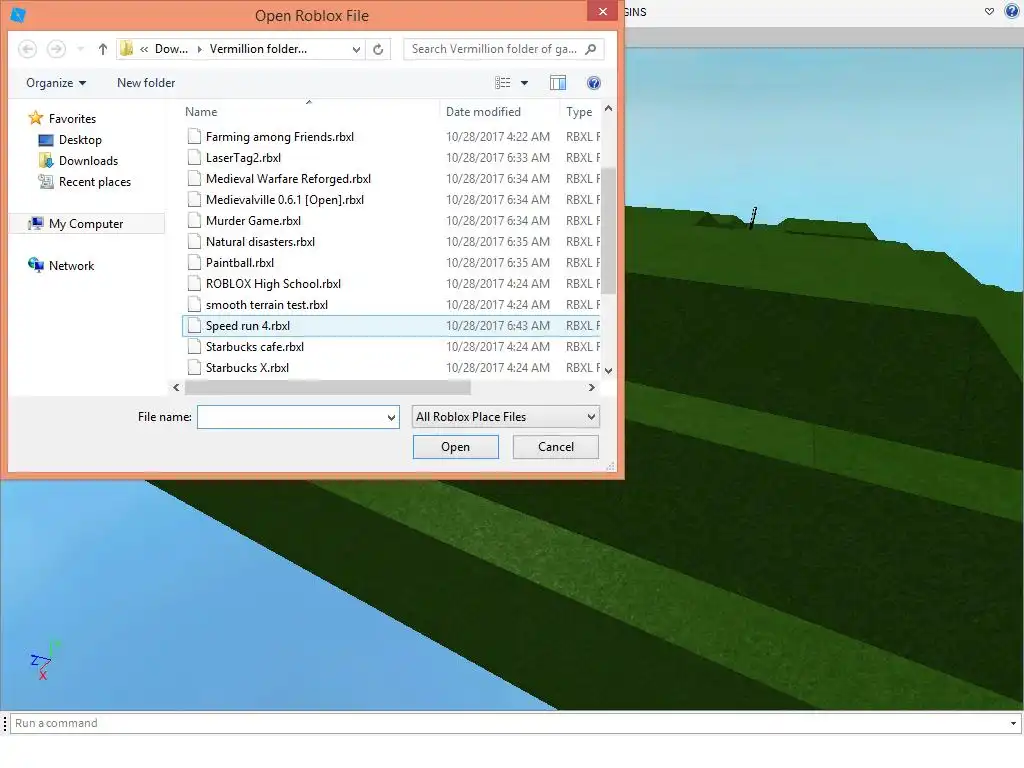Select Favorites in the navigation pane
The height and width of the screenshot is (768, 1024).
coord(62,119)
